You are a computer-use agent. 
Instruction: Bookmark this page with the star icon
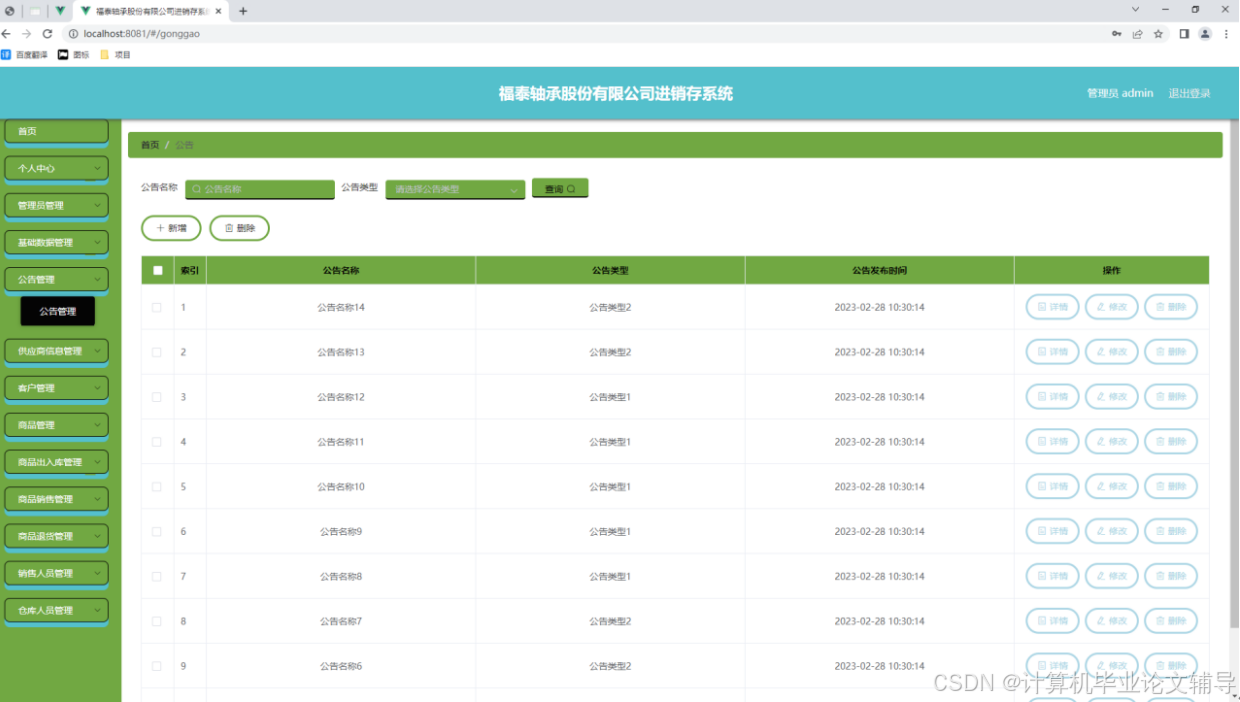pyautogui.click(x=1158, y=33)
